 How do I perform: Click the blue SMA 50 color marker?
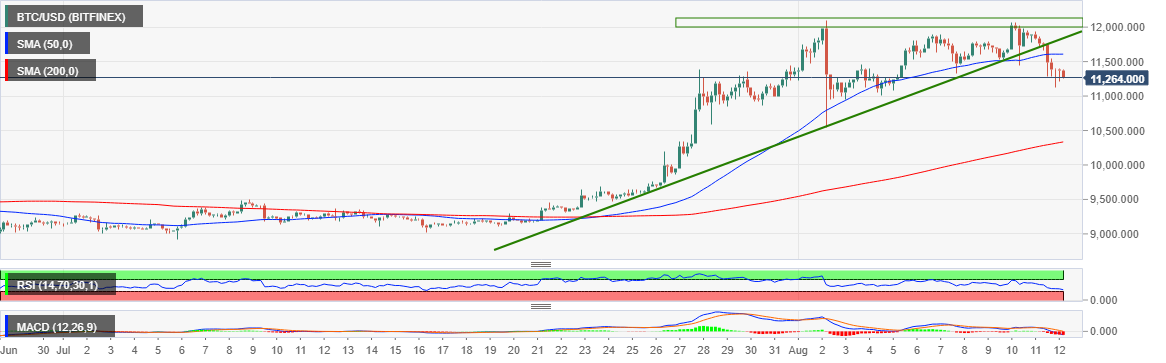click(x=7, y=43)
